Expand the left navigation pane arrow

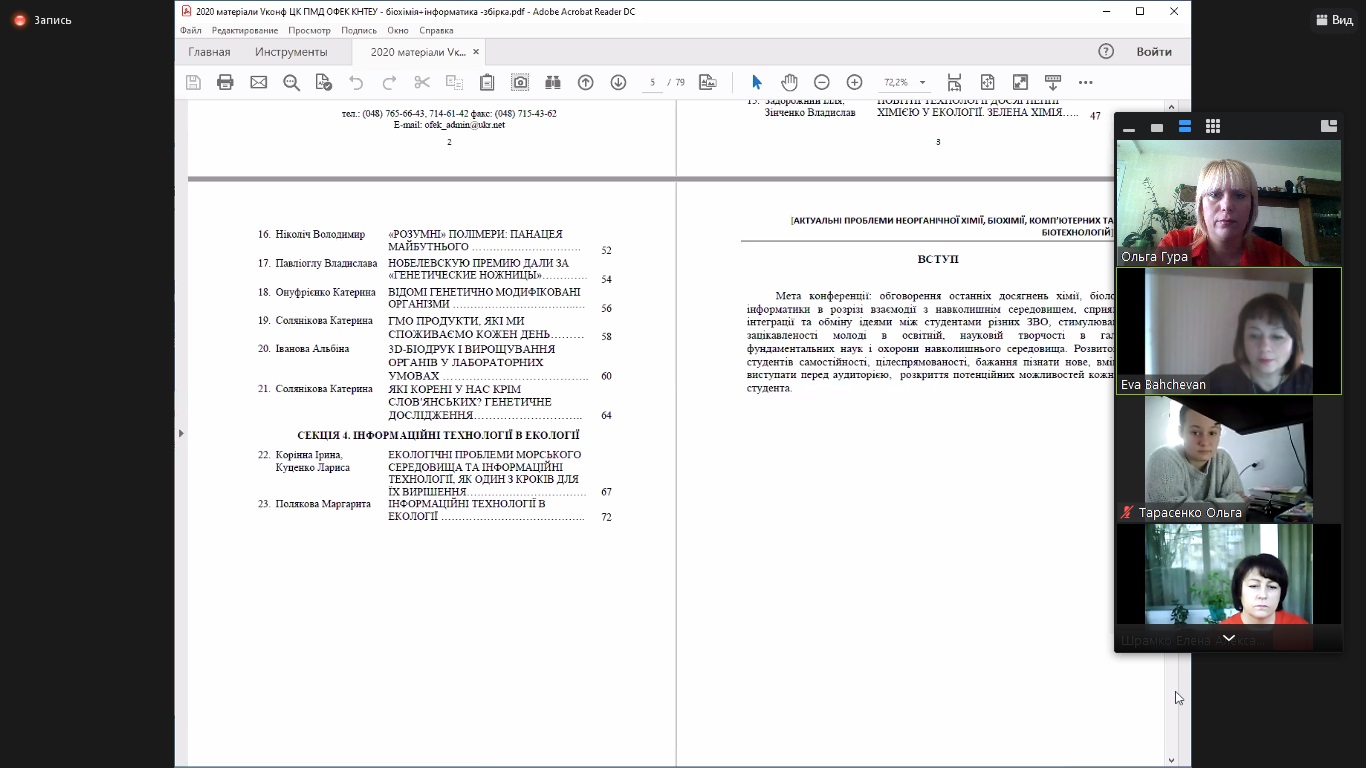(181, 433)
